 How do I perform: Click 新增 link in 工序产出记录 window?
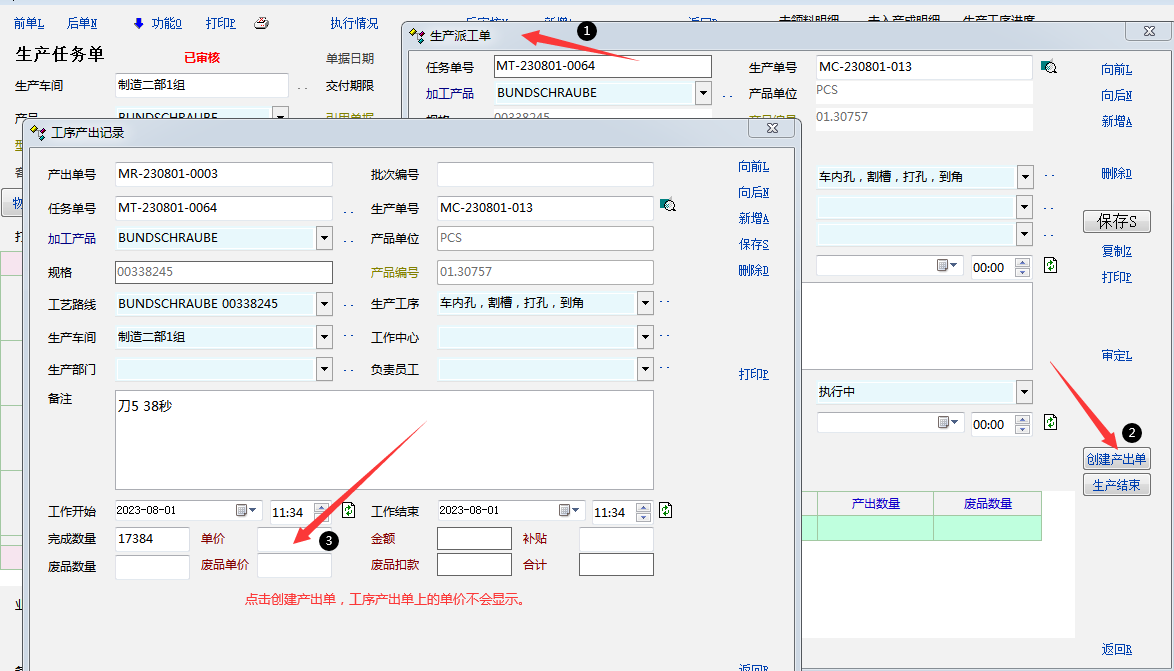(753, 218)
